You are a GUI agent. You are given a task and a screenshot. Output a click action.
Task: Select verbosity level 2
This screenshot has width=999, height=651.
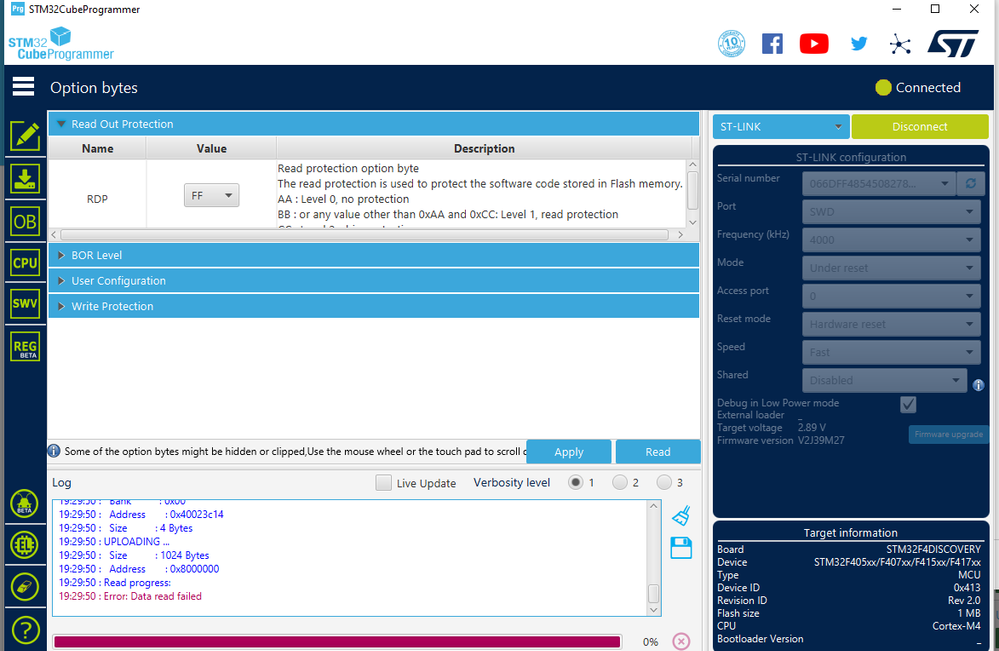(x=619, y=482)
